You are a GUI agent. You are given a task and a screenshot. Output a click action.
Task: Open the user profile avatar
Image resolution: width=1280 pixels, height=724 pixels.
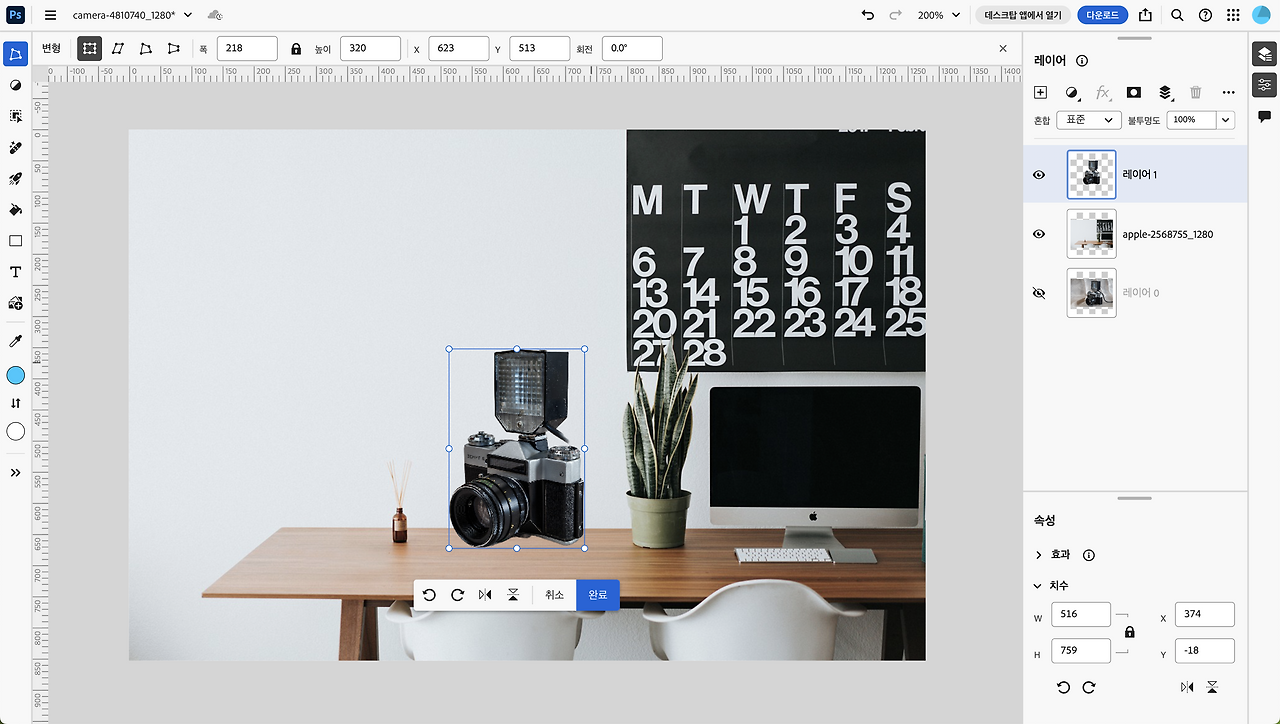tap(1261, 15)
